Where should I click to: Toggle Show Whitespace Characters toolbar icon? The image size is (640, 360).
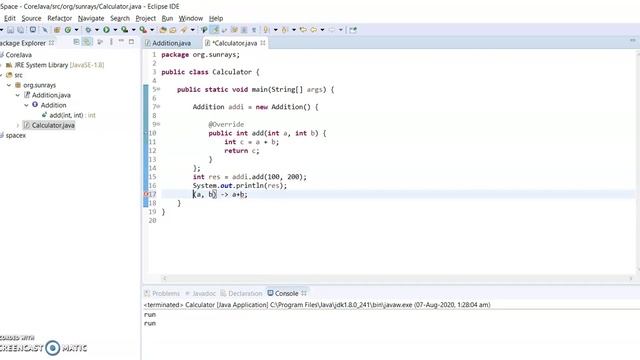point(253,30)
